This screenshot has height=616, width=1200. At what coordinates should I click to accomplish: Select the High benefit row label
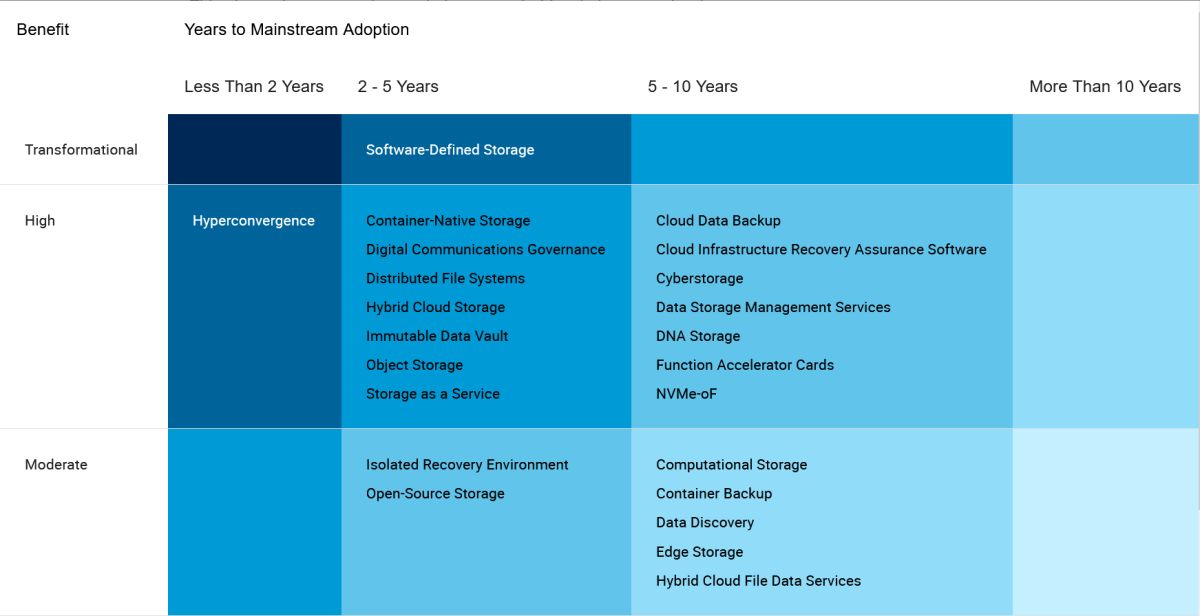point(40,221)
